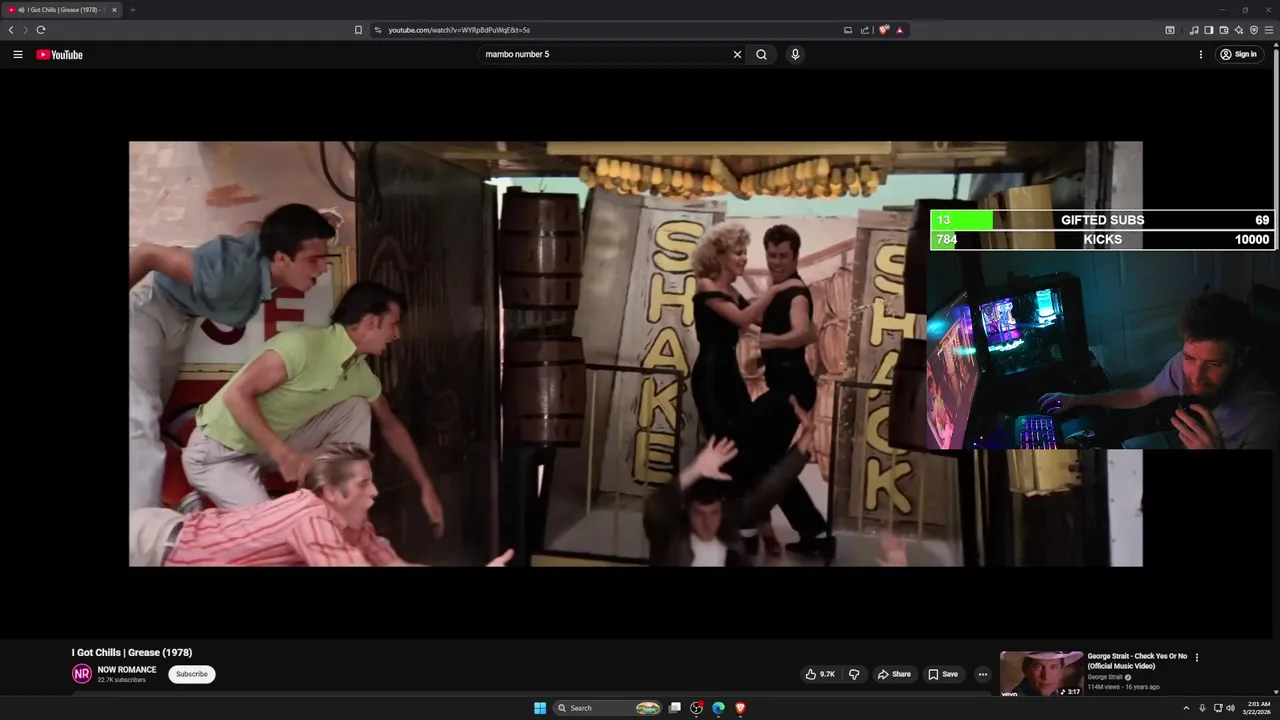Viewport: 1280px width, 720px height.
Task: Bookmark this page with the bookmark icon
Action: click(358, 30)
